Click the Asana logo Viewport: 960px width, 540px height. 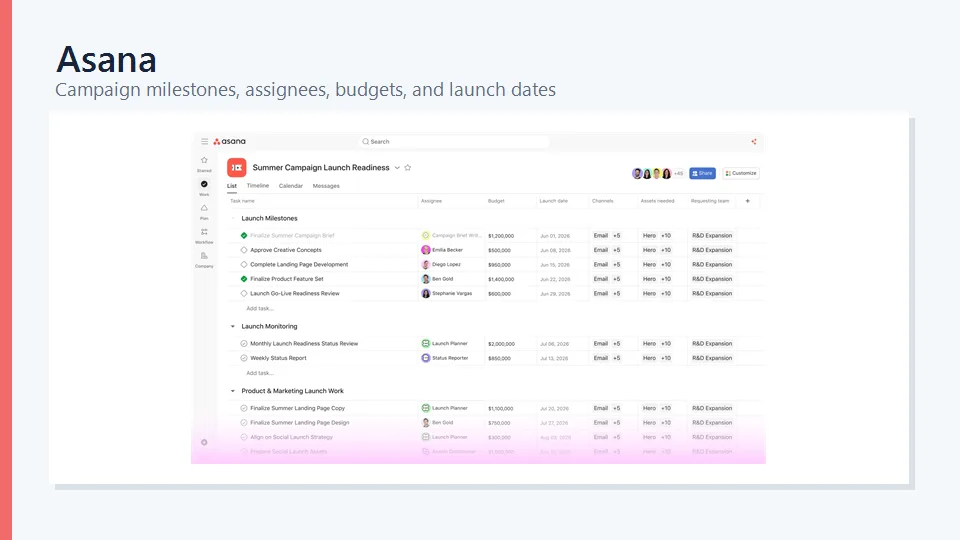(230, 141)
